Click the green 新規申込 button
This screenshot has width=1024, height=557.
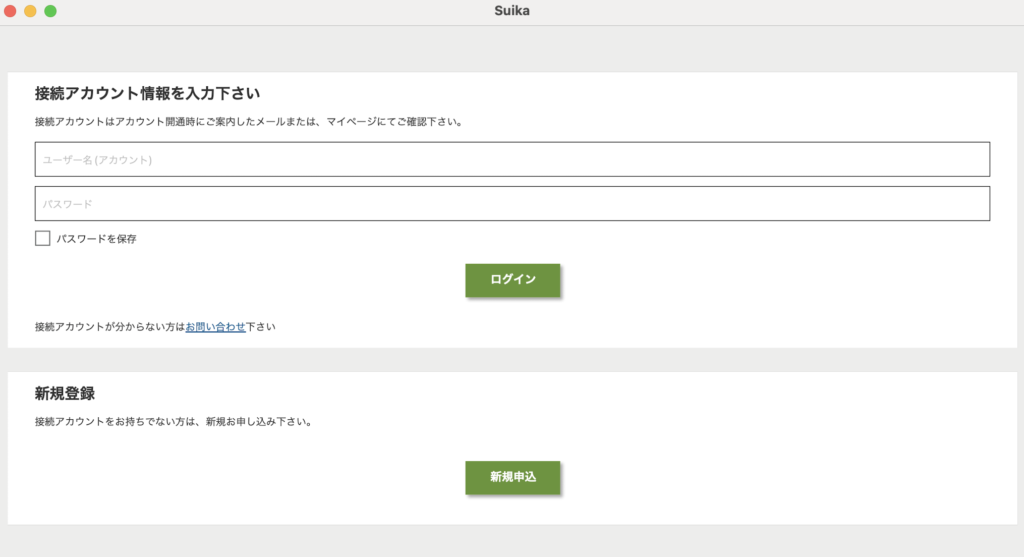tap(513, 477)
